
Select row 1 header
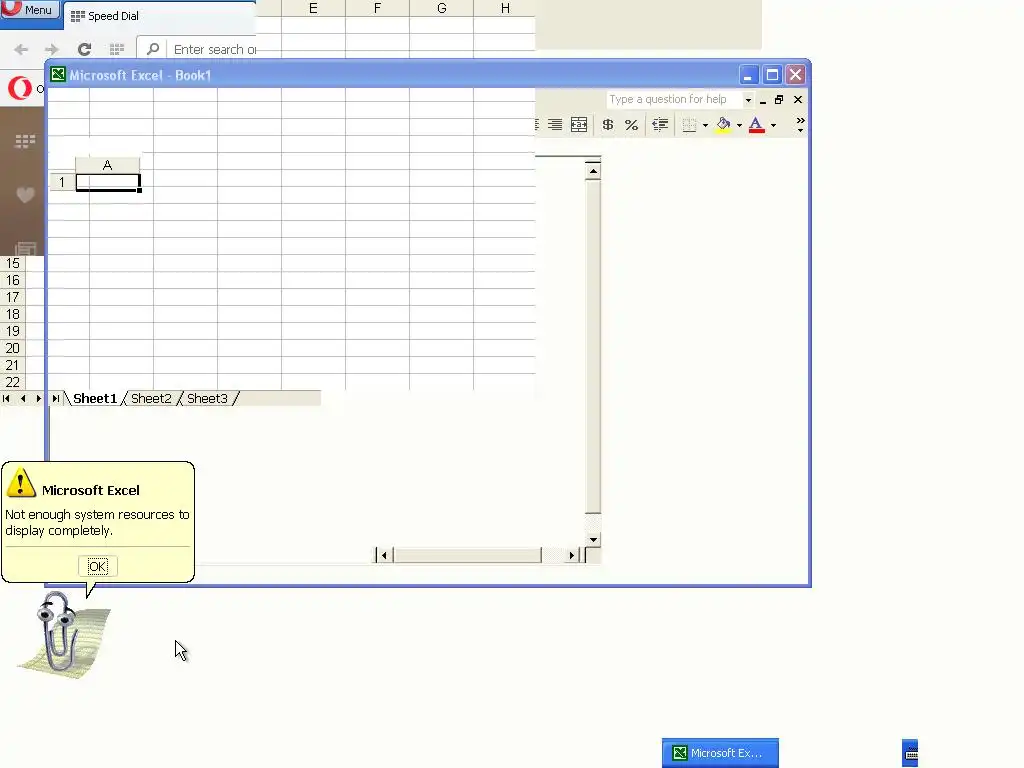(x=62, y=182)
